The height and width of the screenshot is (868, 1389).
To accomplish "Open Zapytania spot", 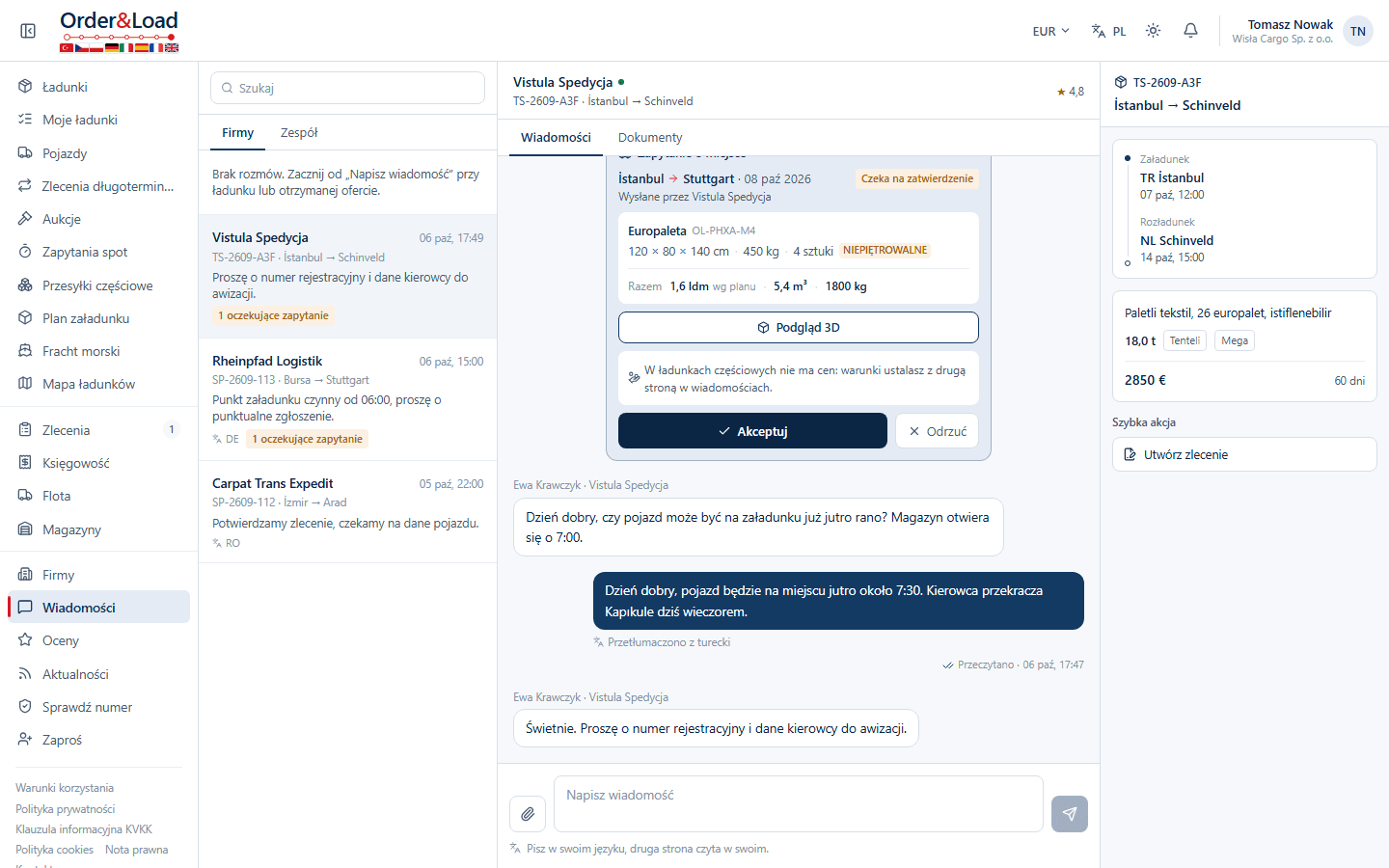I will [x=97, y=252].
